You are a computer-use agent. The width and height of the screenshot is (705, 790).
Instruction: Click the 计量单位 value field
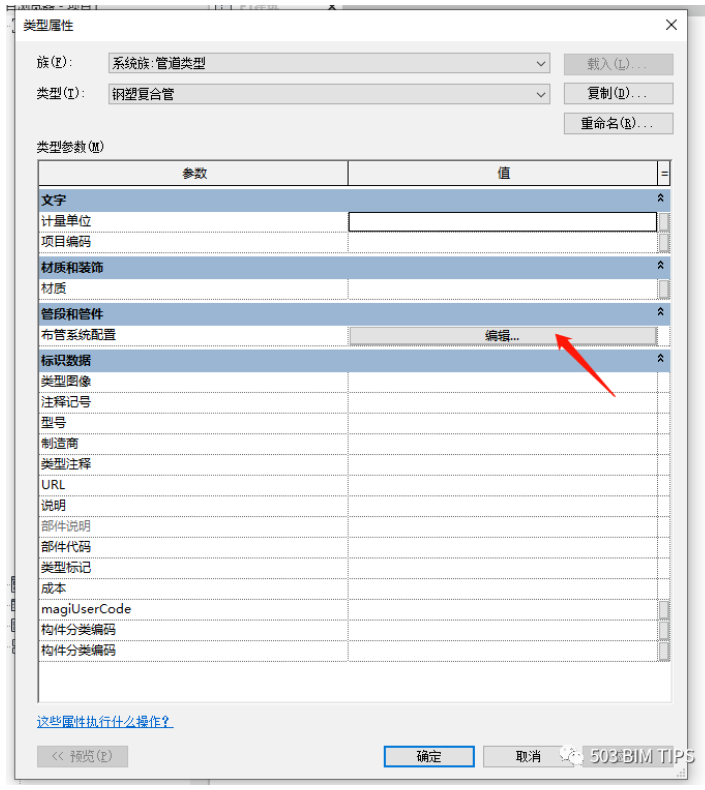point(502,222)
